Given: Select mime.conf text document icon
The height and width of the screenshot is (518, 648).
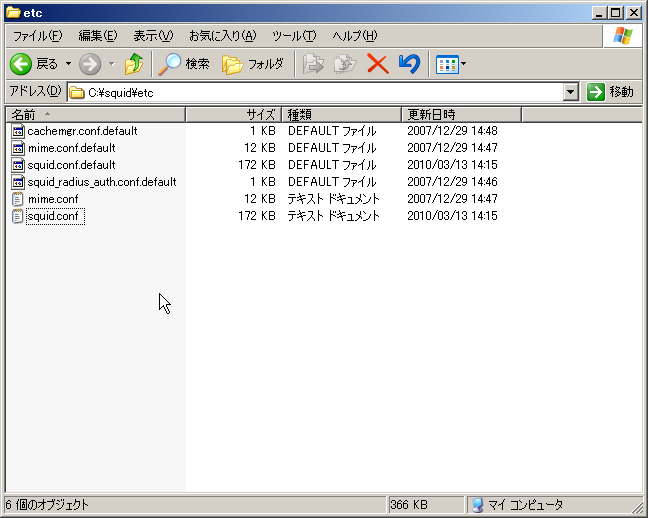Looking at the screenshot, I should coord(18,199).
